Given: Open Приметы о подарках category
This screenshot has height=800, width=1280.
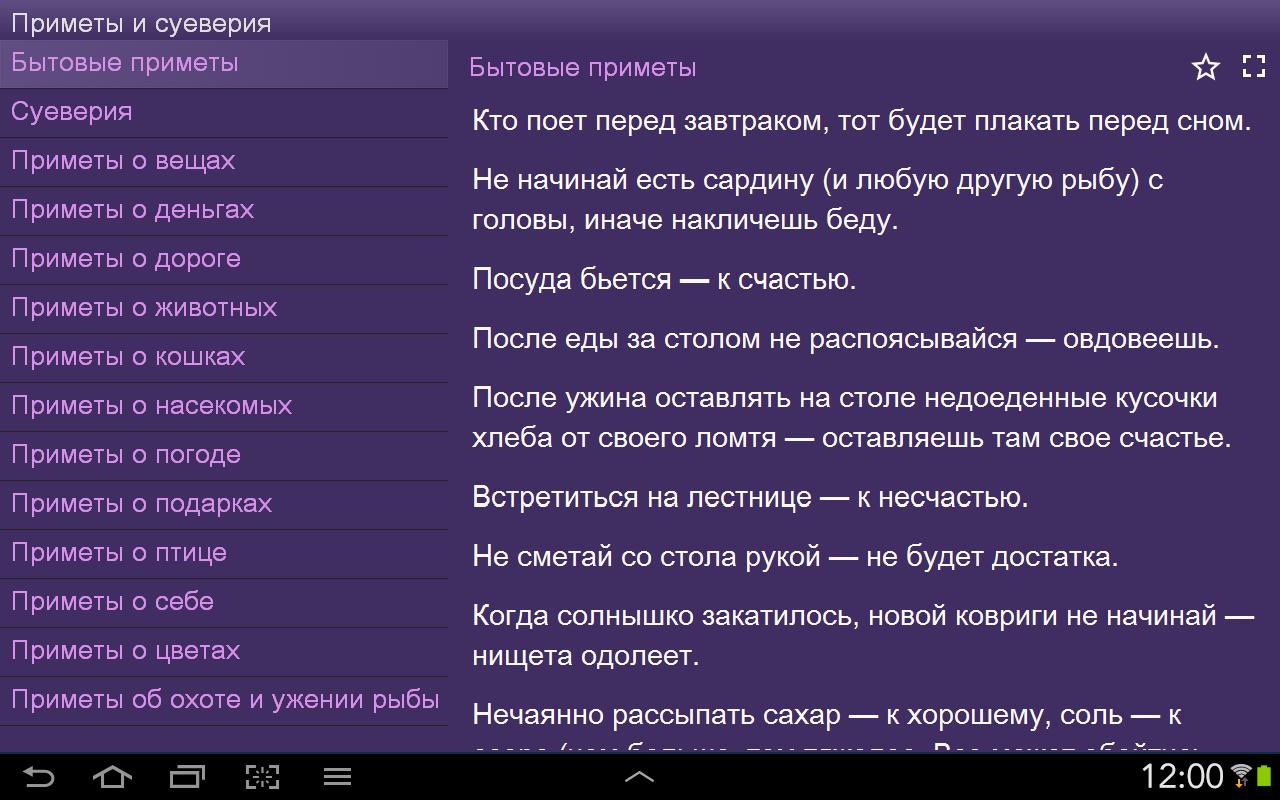Looking at the screenshot, I should (x=224, y=504).
